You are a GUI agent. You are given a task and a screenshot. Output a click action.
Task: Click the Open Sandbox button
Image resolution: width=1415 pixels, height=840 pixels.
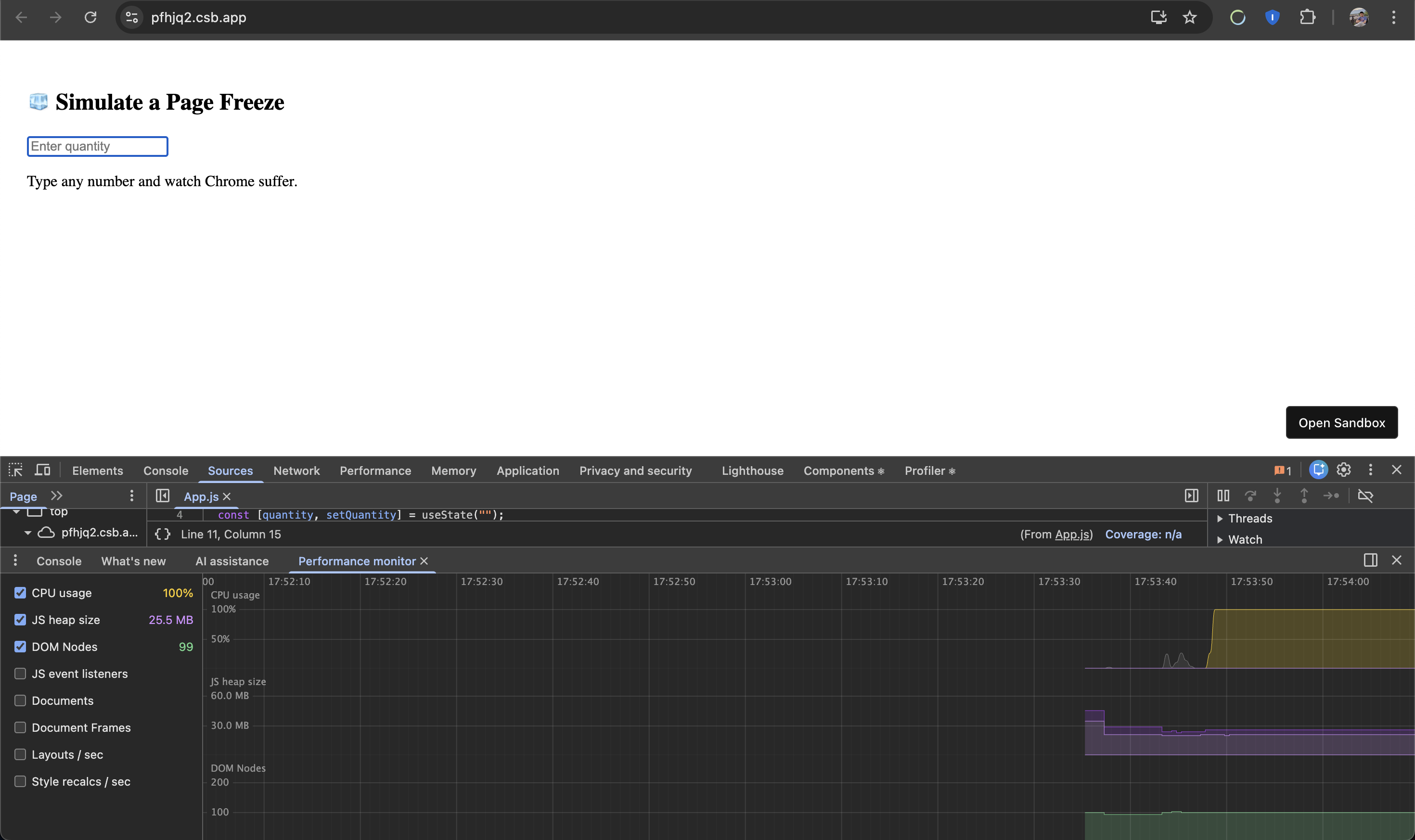tap(1341, 422)
